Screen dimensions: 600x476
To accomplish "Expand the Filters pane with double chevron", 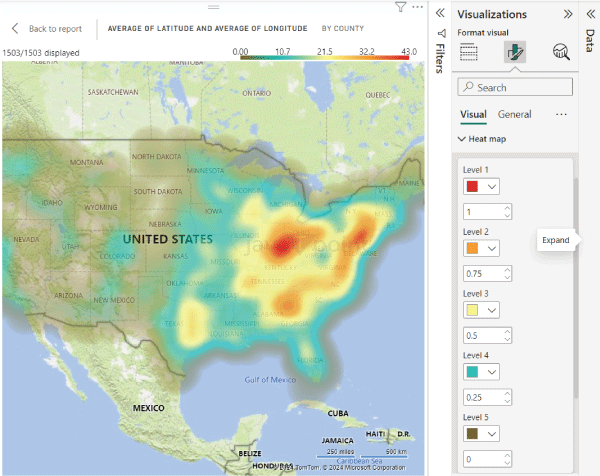I will click(440, 13).
